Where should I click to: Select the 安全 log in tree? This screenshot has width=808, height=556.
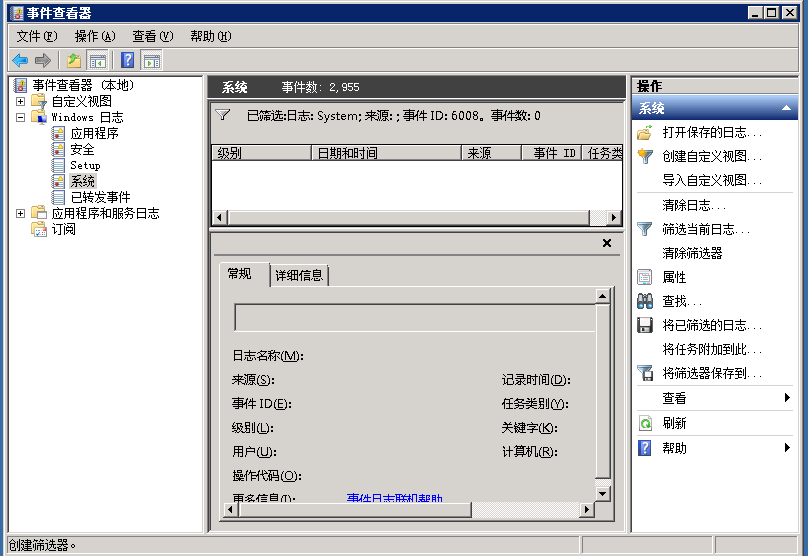click(x=82, y=149)
